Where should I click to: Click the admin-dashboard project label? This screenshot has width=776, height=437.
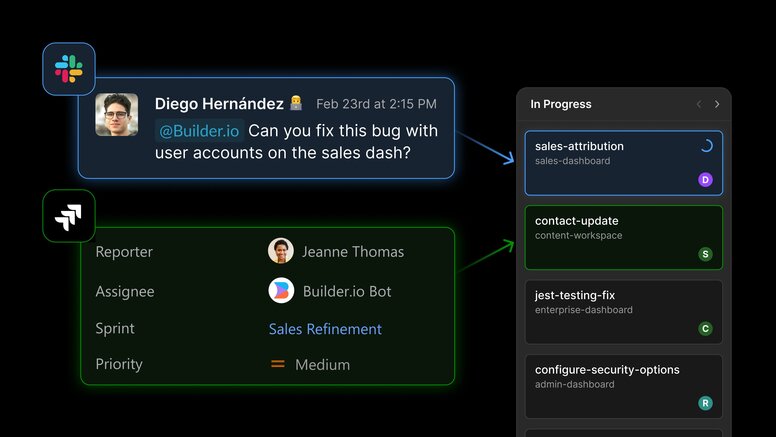coord(574,384)
